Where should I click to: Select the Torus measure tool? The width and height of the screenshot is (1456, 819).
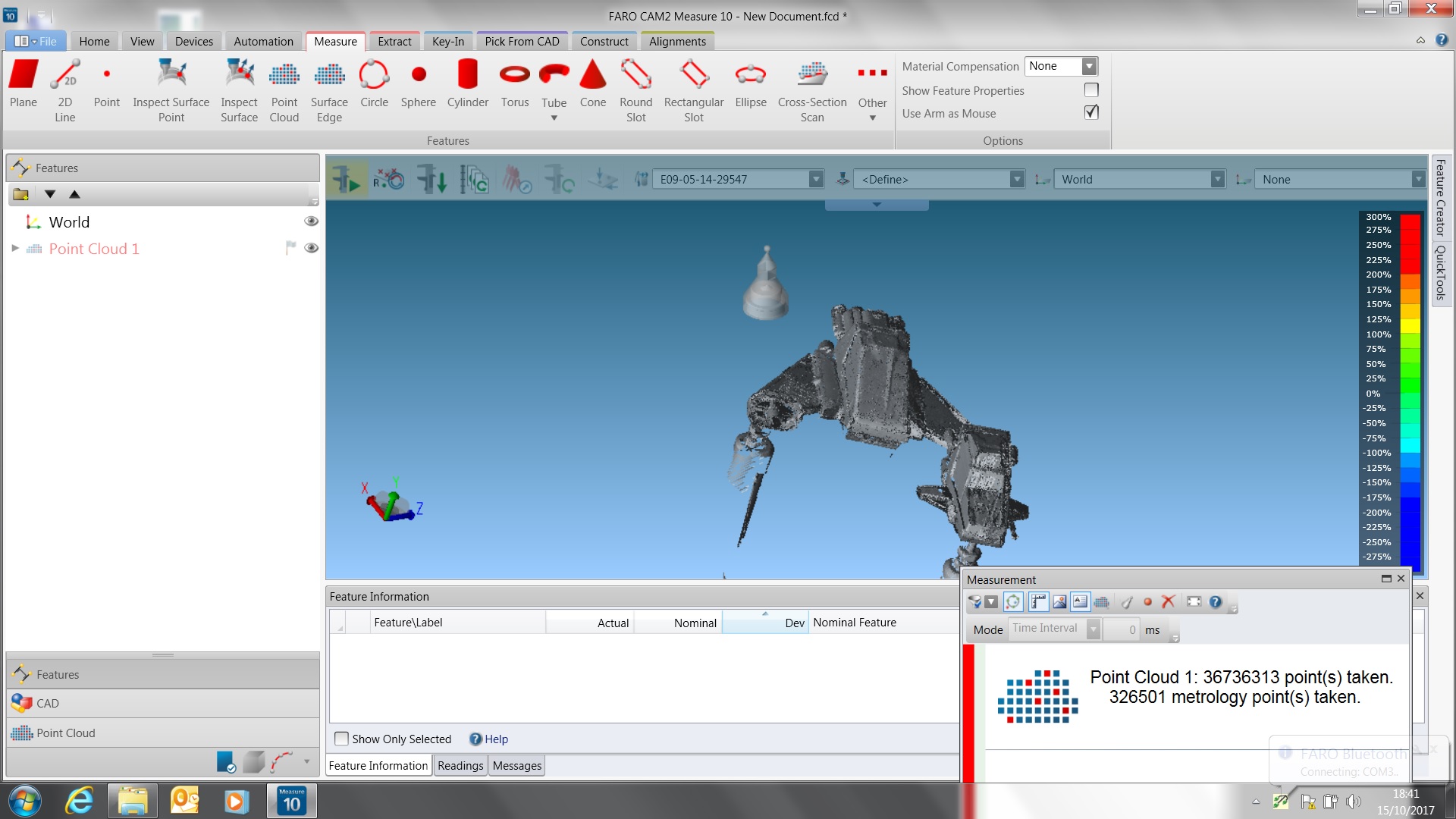pyautogui.click(x=515, y=84)
